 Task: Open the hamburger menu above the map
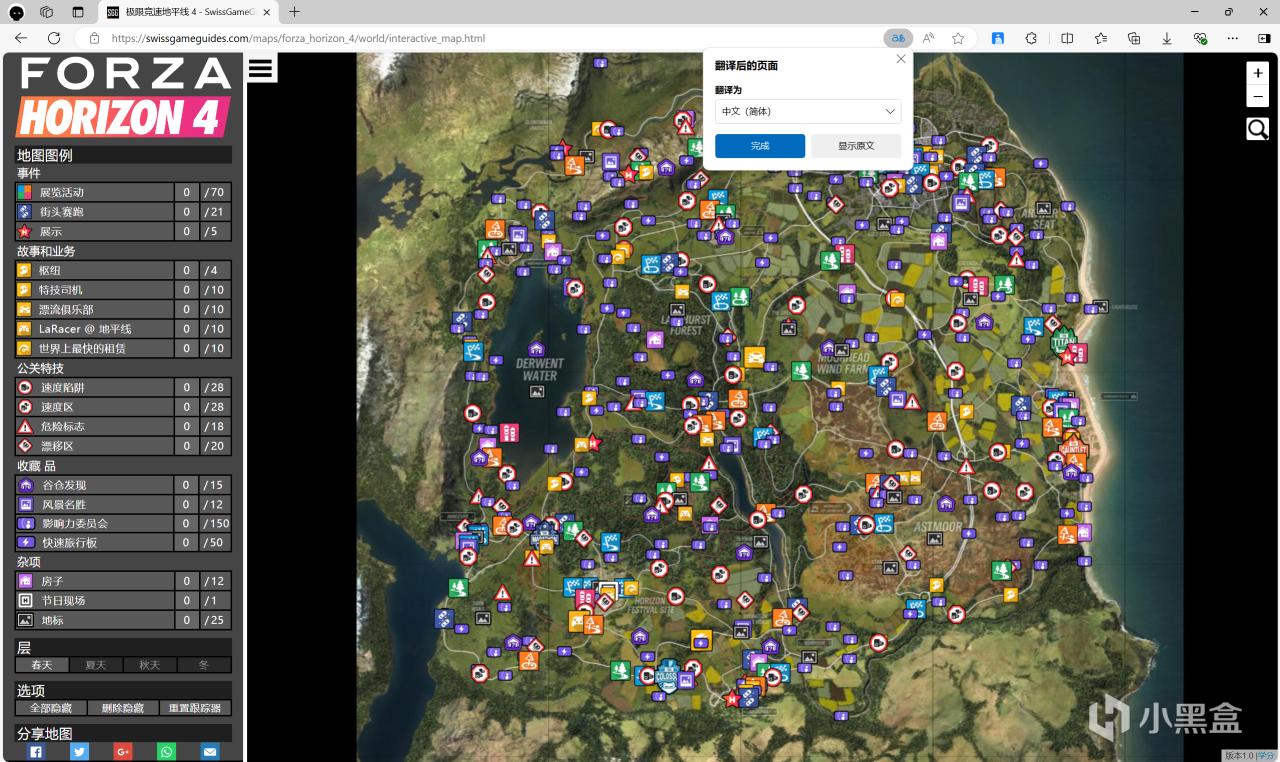(261, 68)
